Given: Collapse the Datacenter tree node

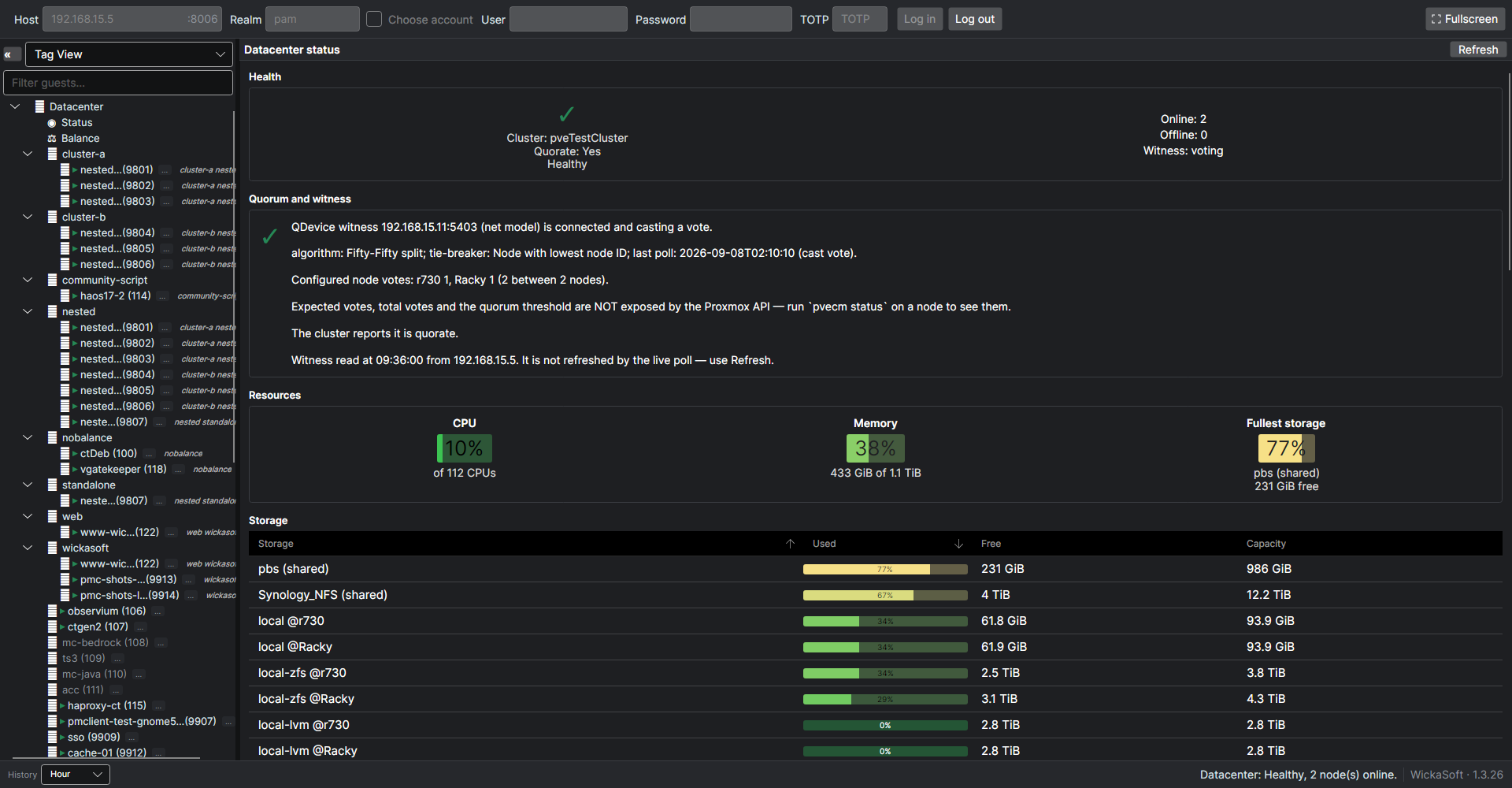Looking at the screenshot, I should (15, 106).
